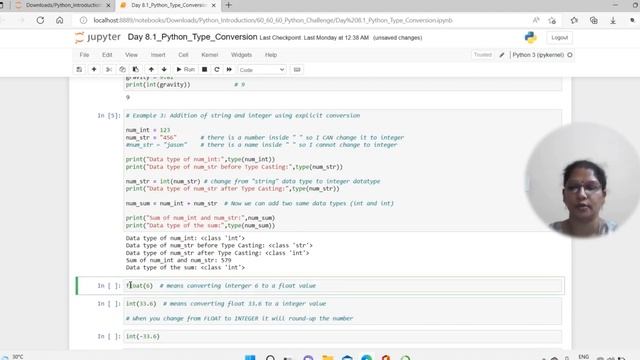Open the Windows Start menu
Viewport: 640px width, 360px height.
(250, 358)
